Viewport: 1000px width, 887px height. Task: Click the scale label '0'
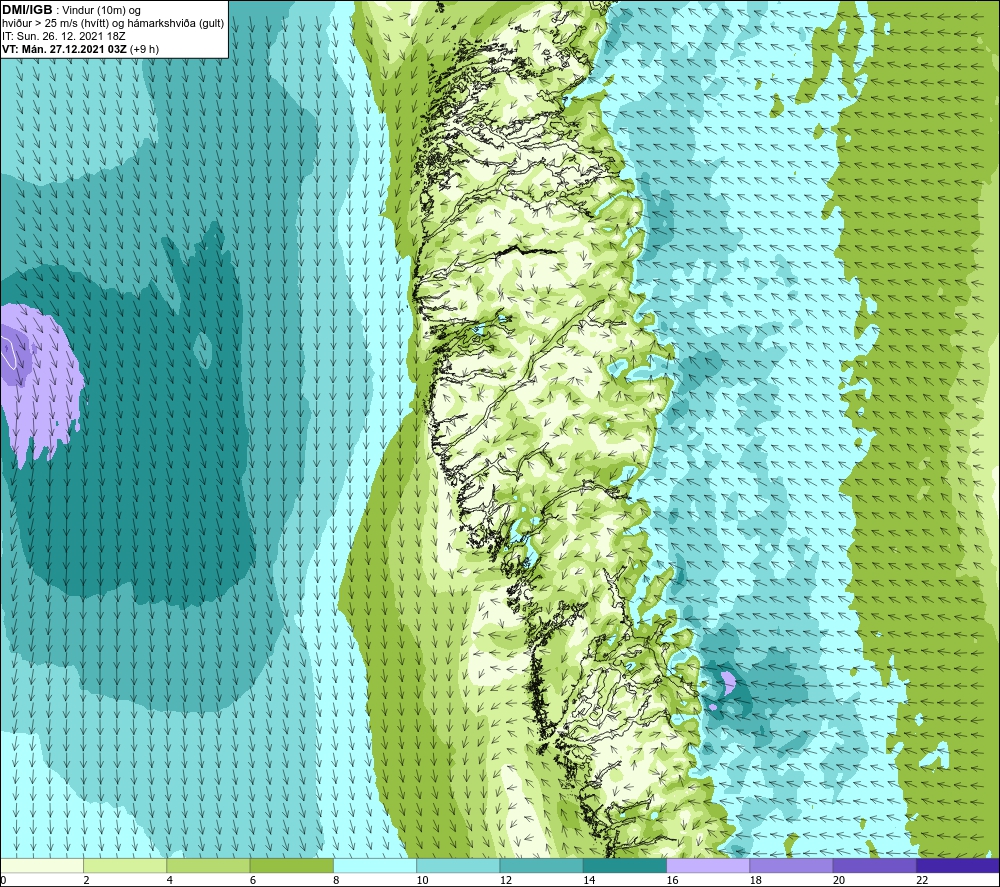(x=3, y=880)
